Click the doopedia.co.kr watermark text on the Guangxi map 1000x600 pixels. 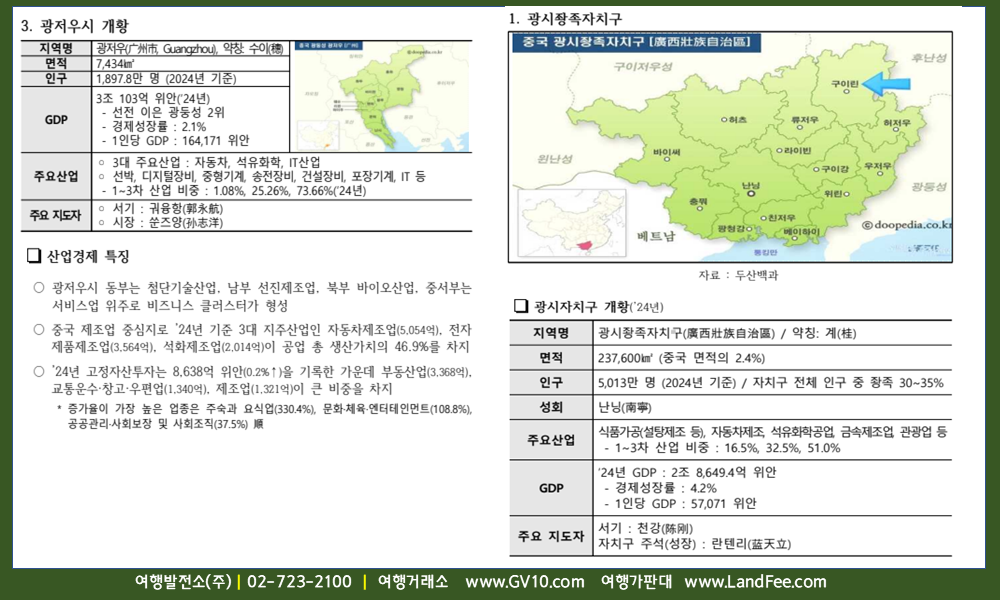click(x=906, y=224)
